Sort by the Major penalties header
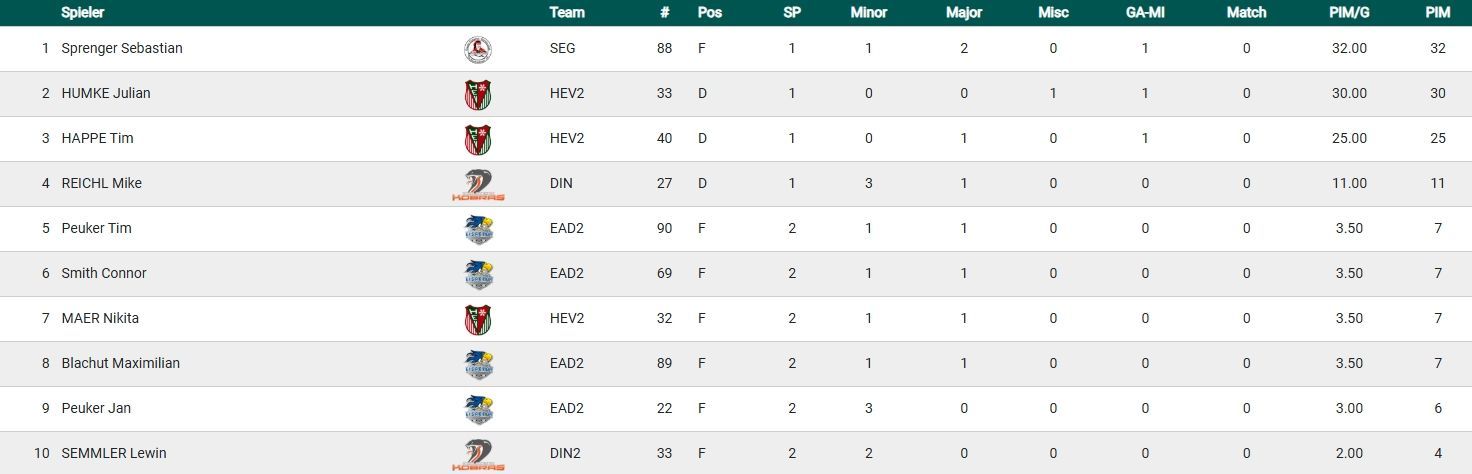The width and height of the screenshot is (1472, 474). (964, 13)
